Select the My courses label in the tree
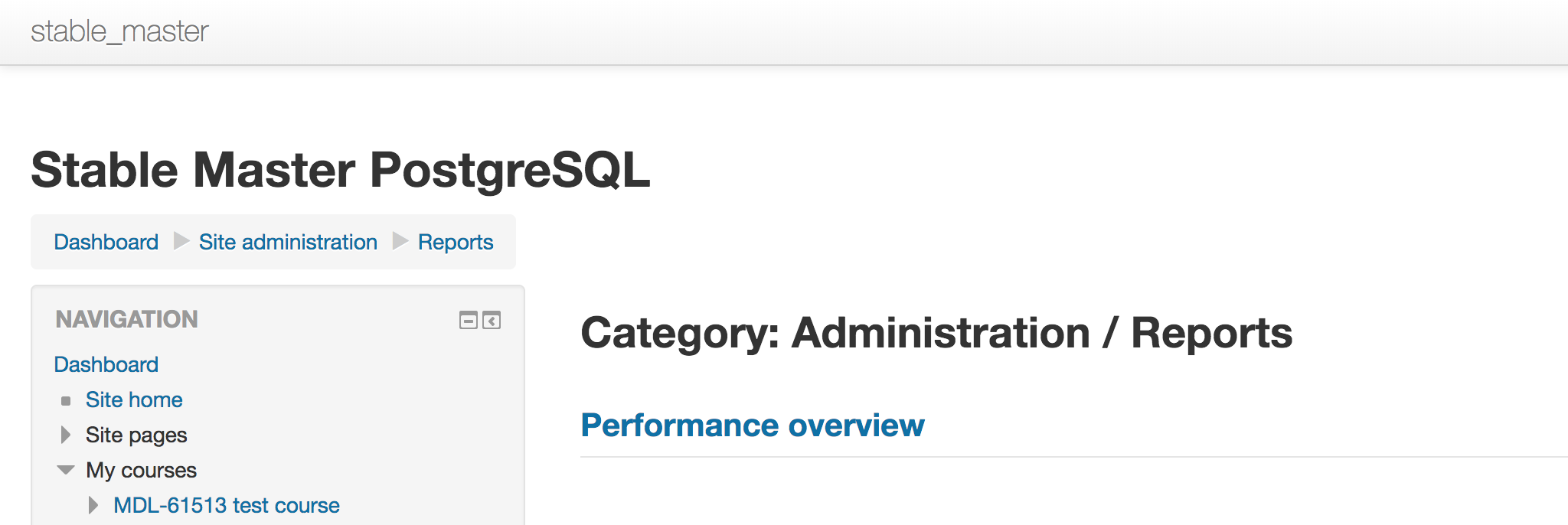Image resolution: width=1568 pixels, height=525 pixels. [141, 470]
